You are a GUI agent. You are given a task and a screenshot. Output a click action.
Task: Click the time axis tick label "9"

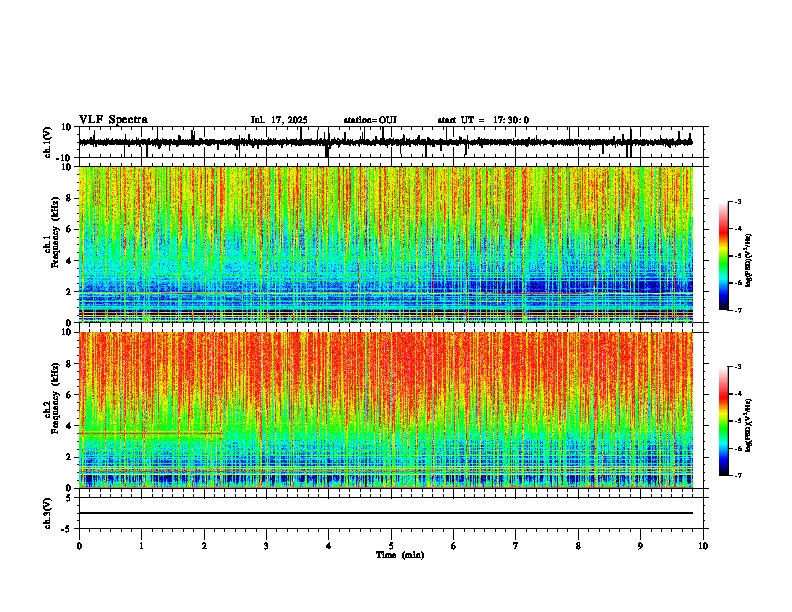[640, 546]
